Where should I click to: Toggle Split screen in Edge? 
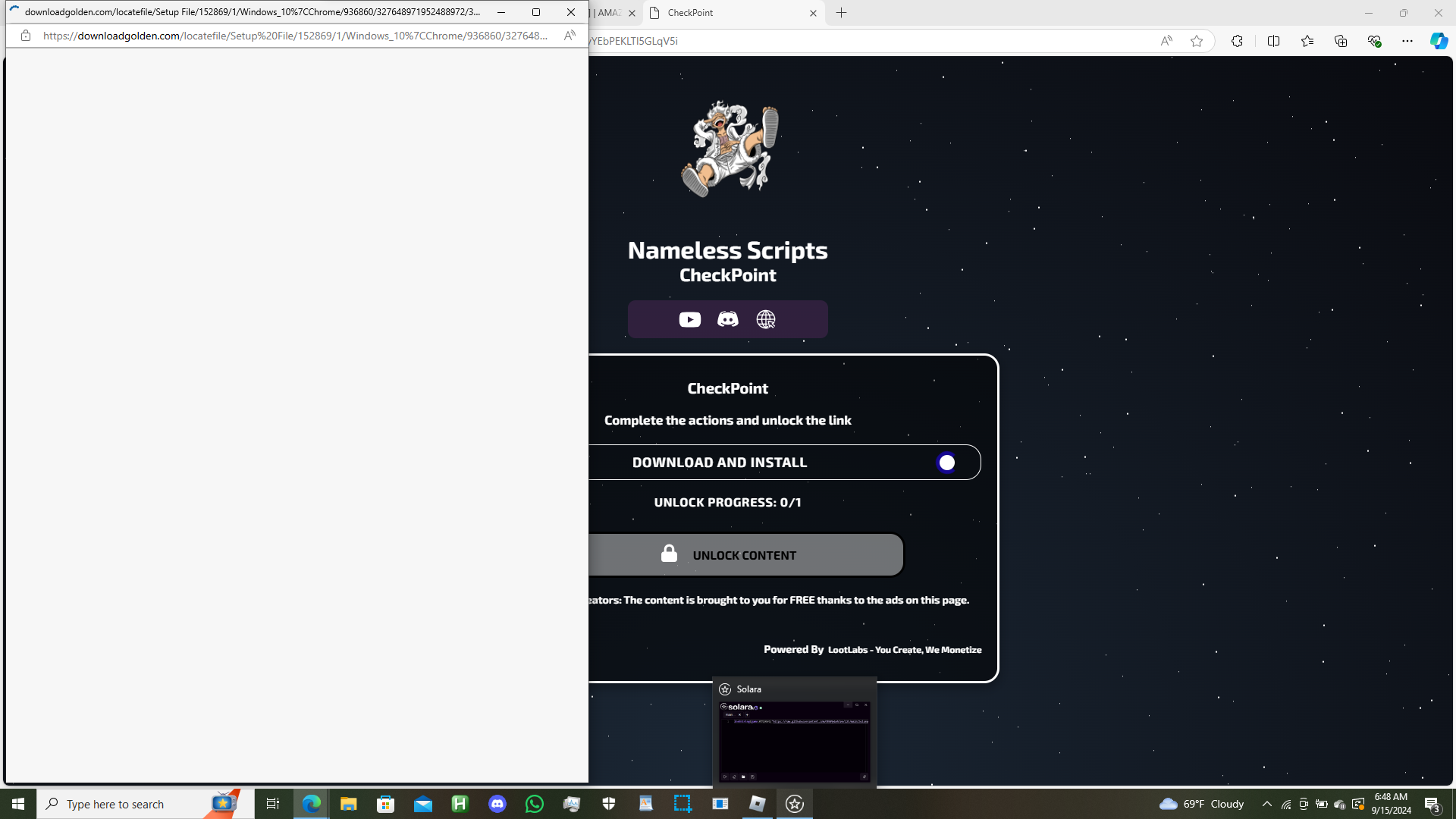coord(1273,41)
